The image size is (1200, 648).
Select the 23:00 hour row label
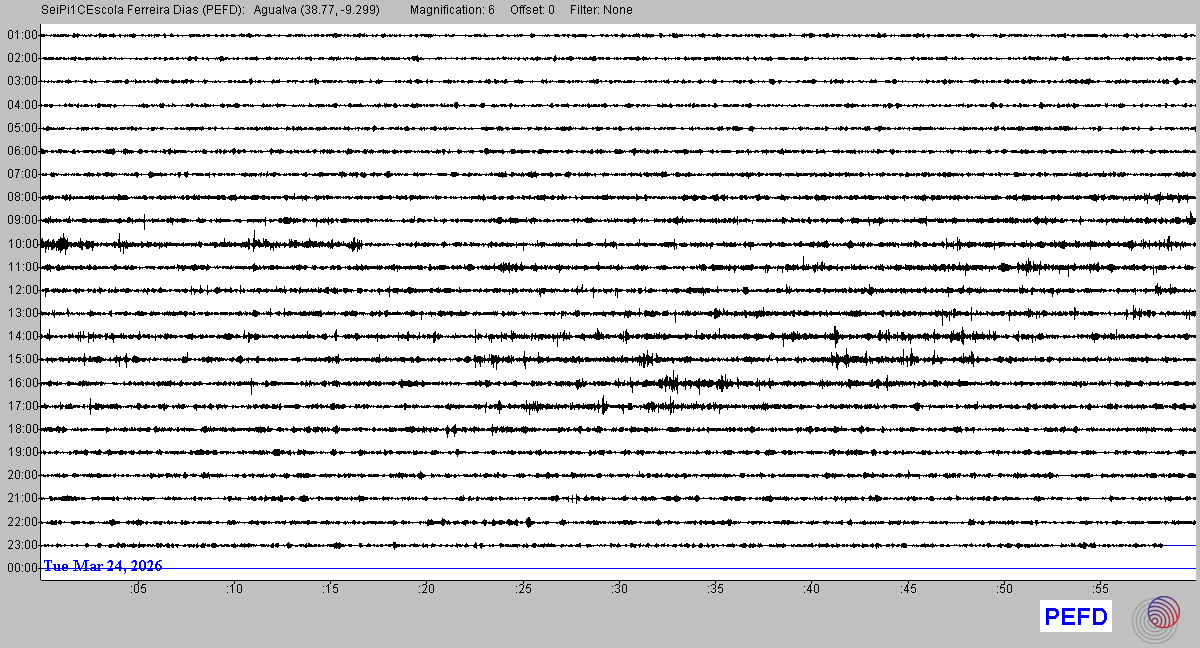[x=22, y=544]
